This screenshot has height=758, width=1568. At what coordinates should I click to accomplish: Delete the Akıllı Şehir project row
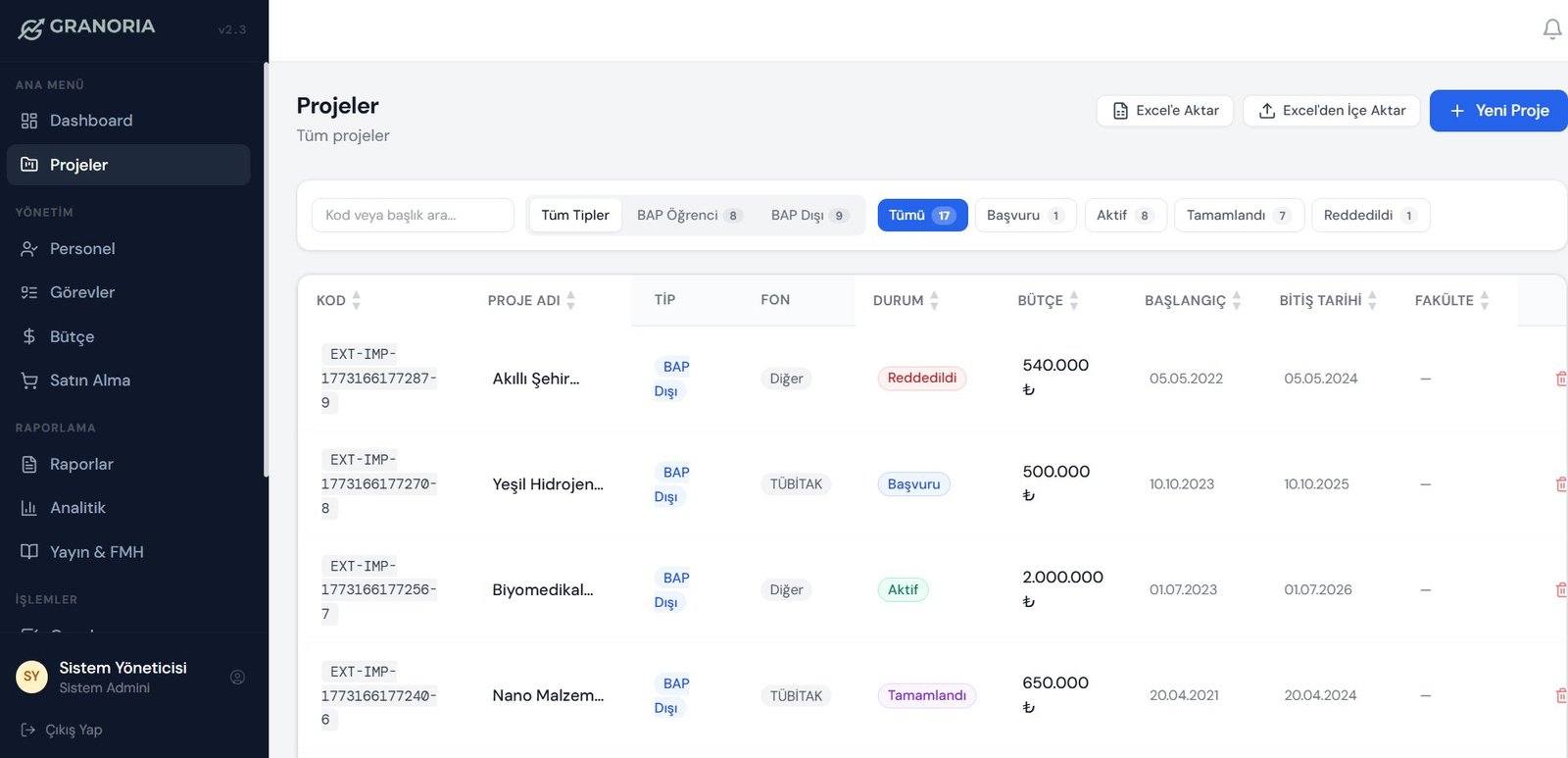click(1560, 379)
